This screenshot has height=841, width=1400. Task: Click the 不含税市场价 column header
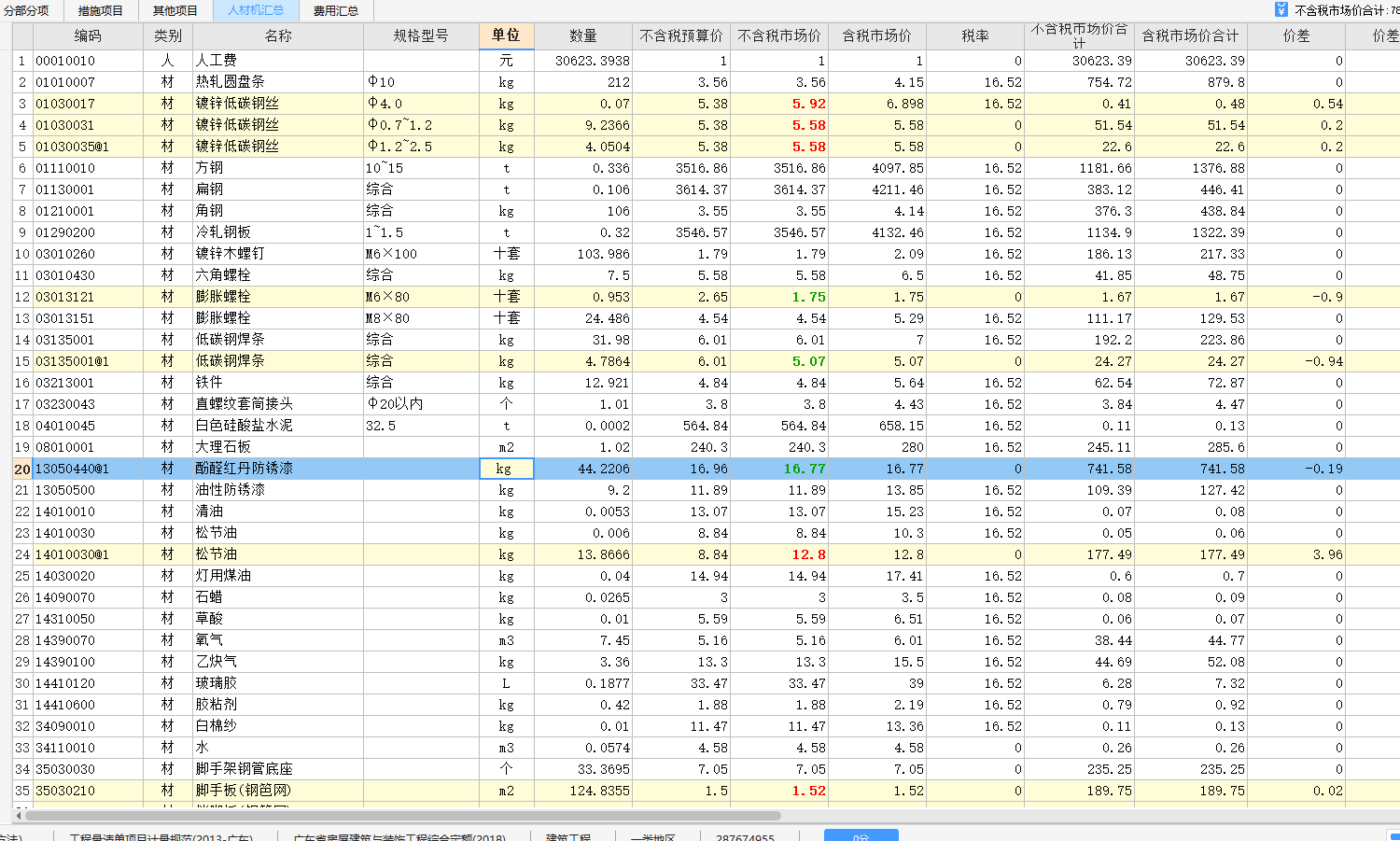pos(779,35)
